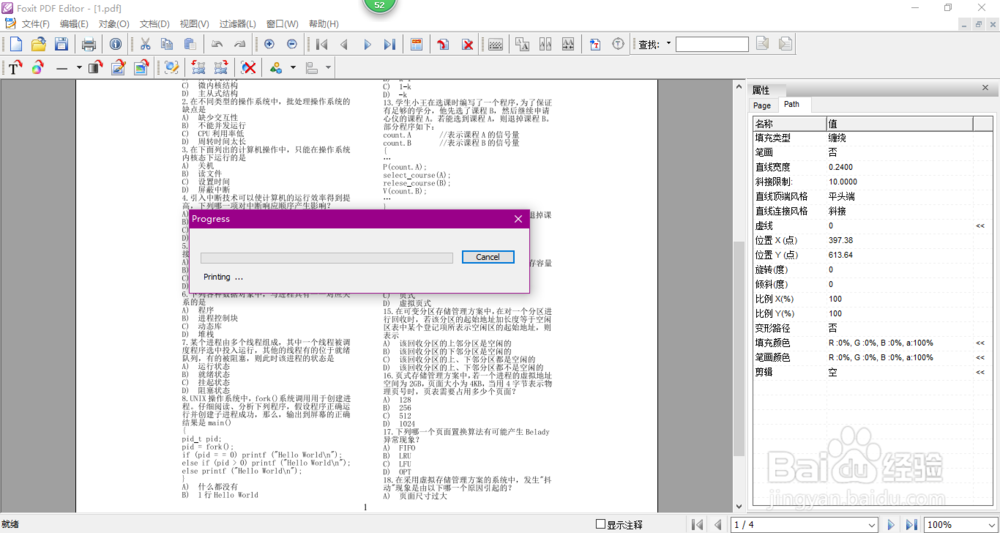This screenshot has height=533, width=1000.
Task: Expand the 虚线 property row arrows
Action: [x=982, y=226]
